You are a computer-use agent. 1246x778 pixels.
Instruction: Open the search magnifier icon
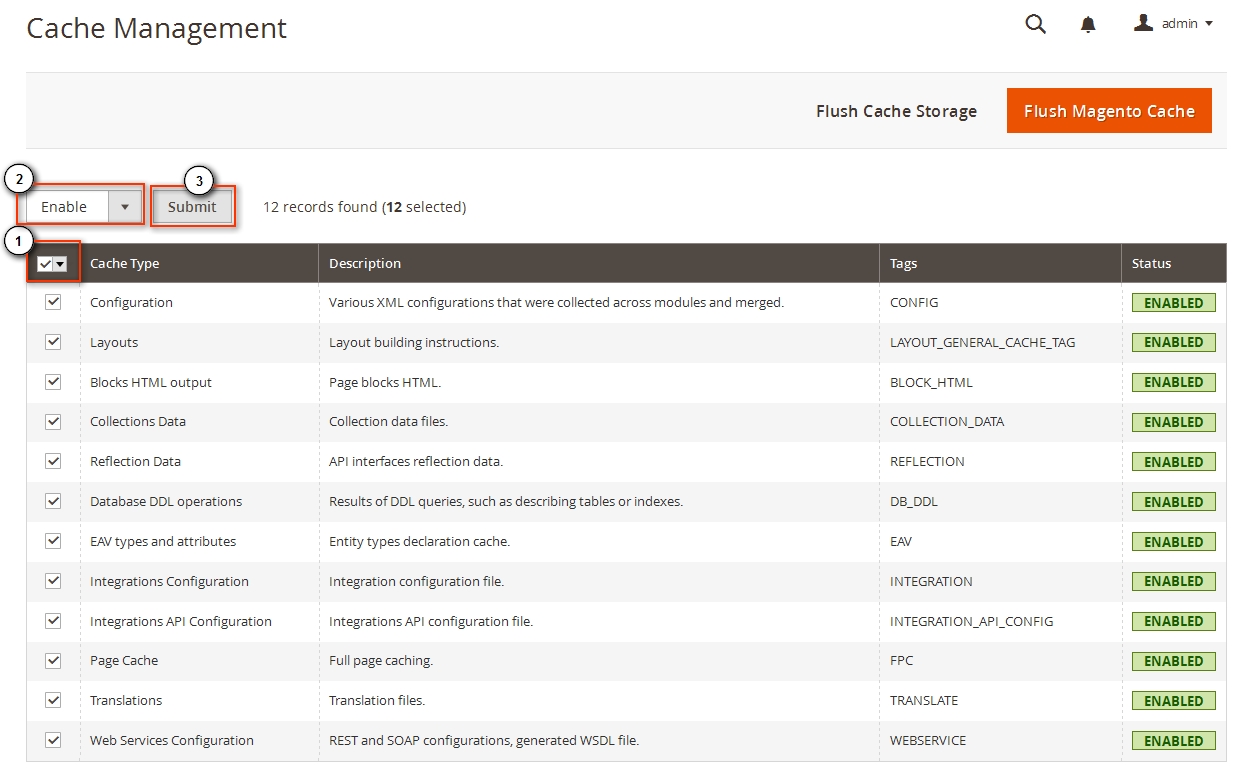pyautogui.click(x=1035, y=25)
